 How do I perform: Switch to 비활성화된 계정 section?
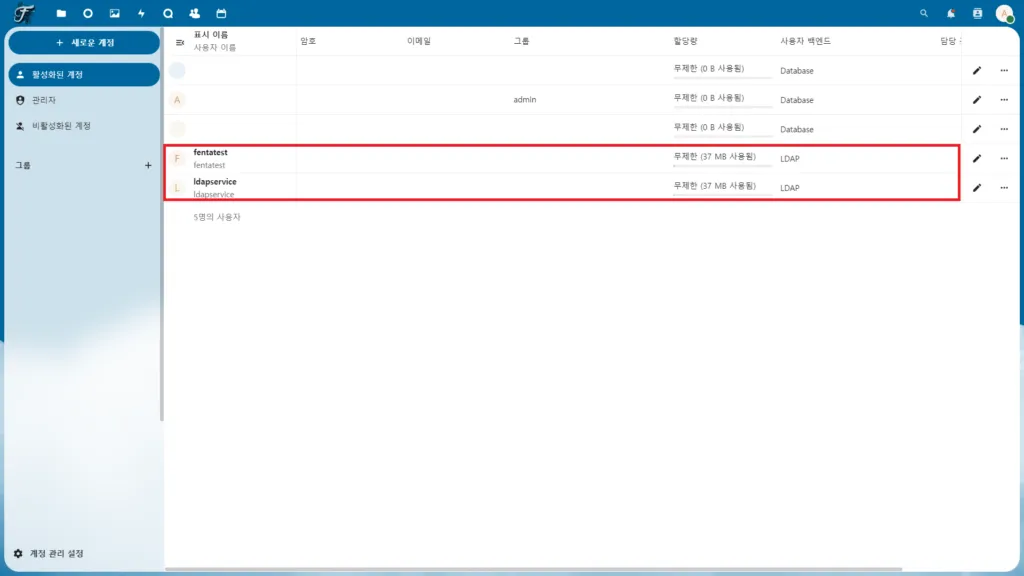click(84, 127)
